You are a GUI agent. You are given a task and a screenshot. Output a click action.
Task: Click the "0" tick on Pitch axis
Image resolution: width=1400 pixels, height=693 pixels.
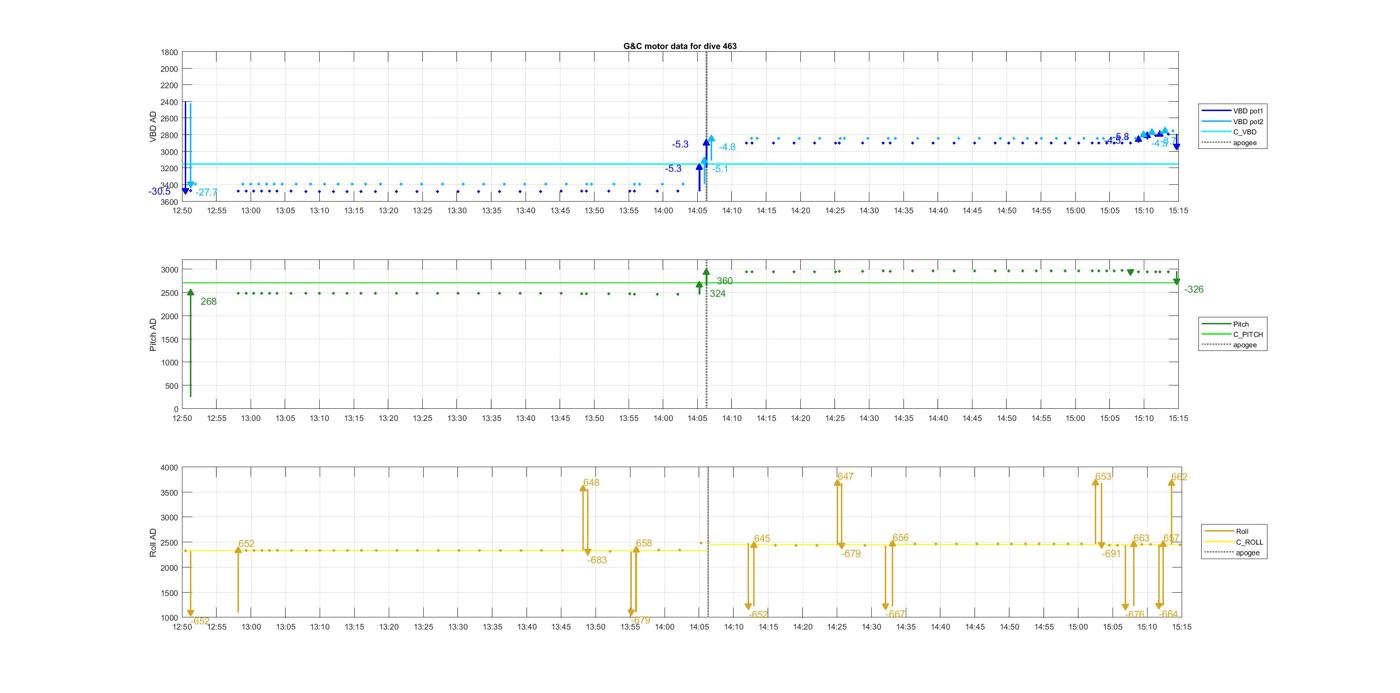pyautogui.click(x=176, y=409)
